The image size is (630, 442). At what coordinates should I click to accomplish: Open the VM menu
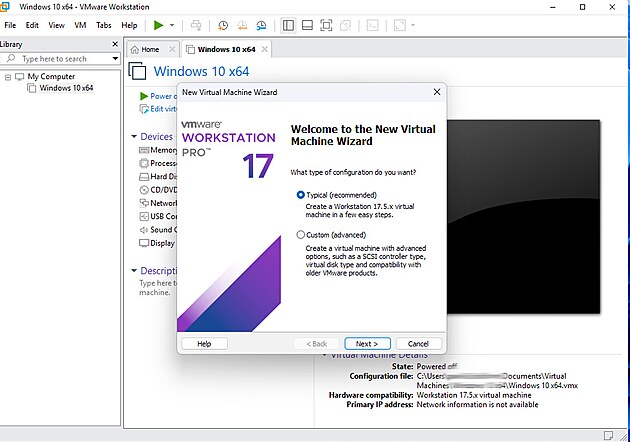coord(80,24)
